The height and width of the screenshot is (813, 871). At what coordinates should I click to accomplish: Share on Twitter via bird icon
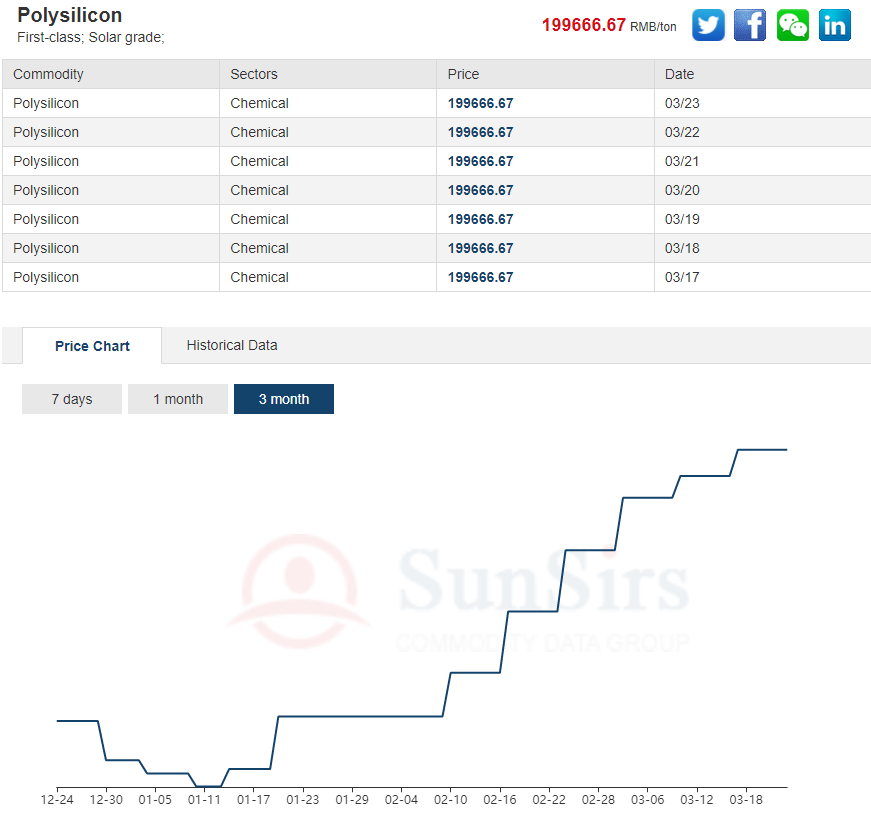(x=708, y=25)
